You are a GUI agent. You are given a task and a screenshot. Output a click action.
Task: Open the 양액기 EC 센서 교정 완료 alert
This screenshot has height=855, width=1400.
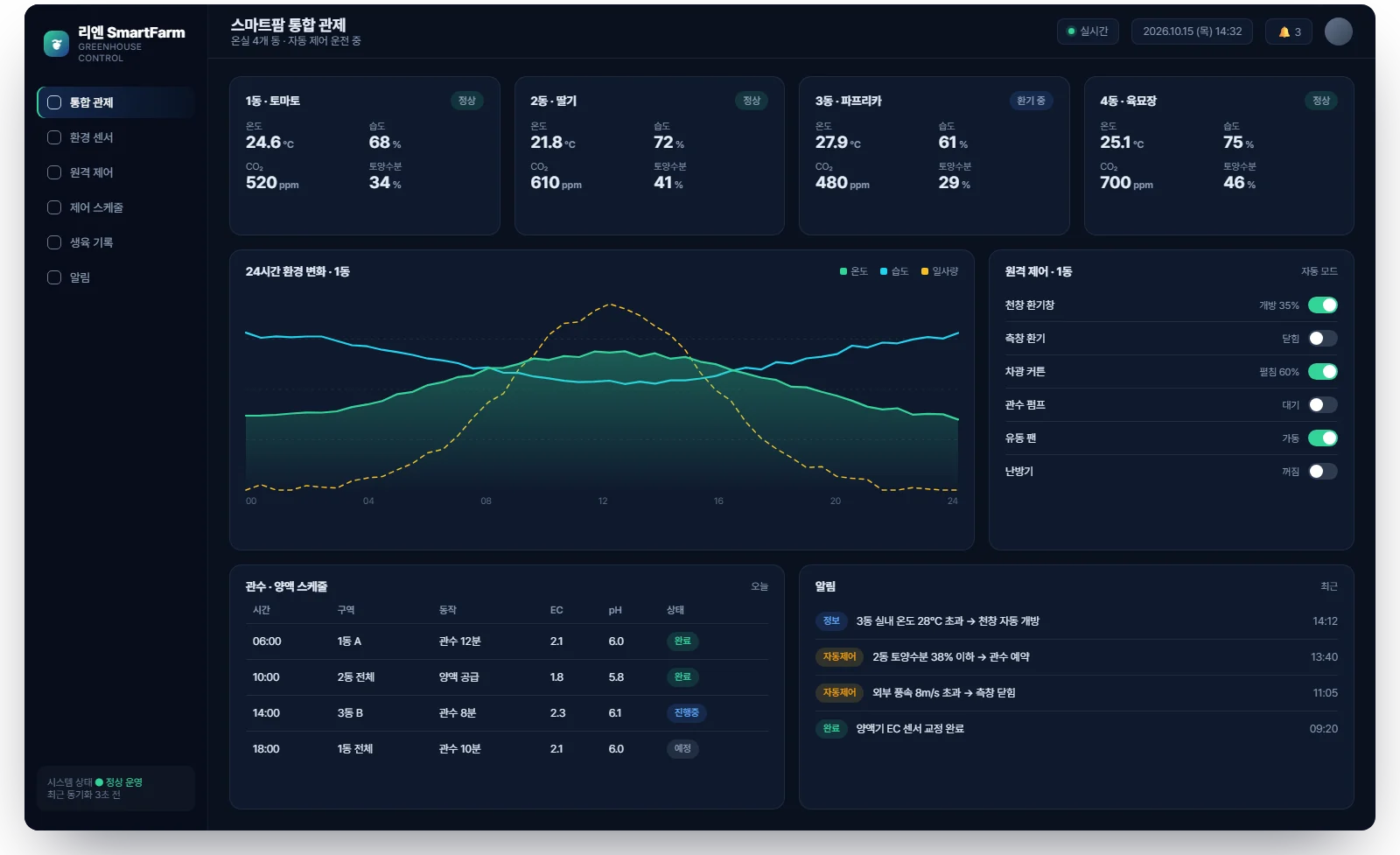[x=1076, y=729]
